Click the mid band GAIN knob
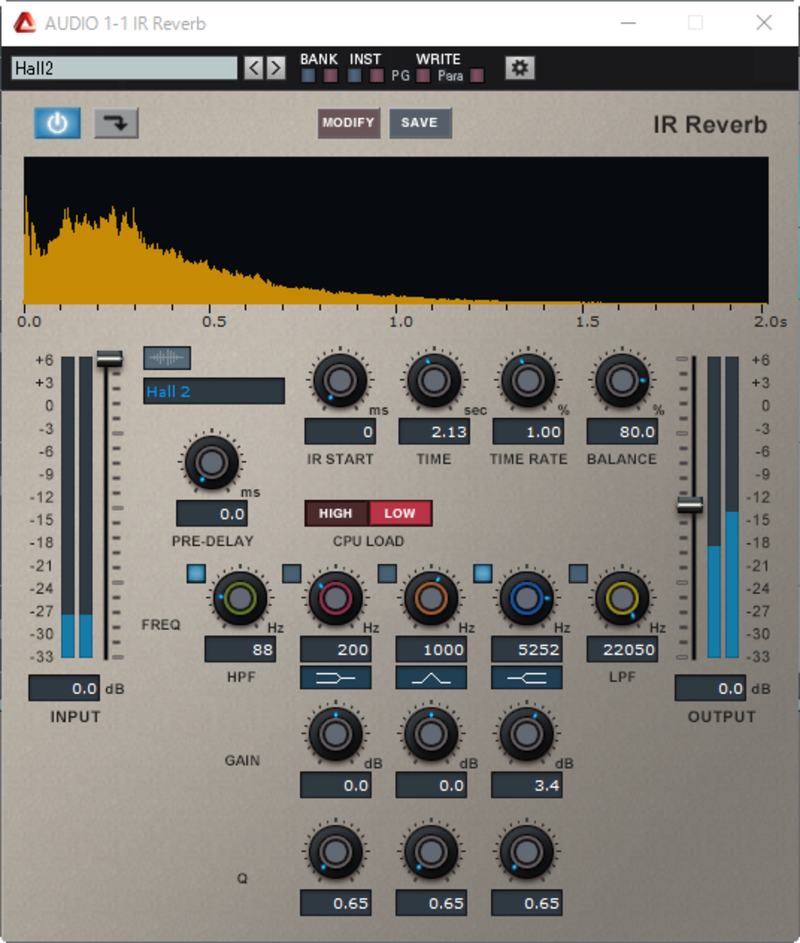The width and height of the screenshot is (800, 943). point(431,734)
